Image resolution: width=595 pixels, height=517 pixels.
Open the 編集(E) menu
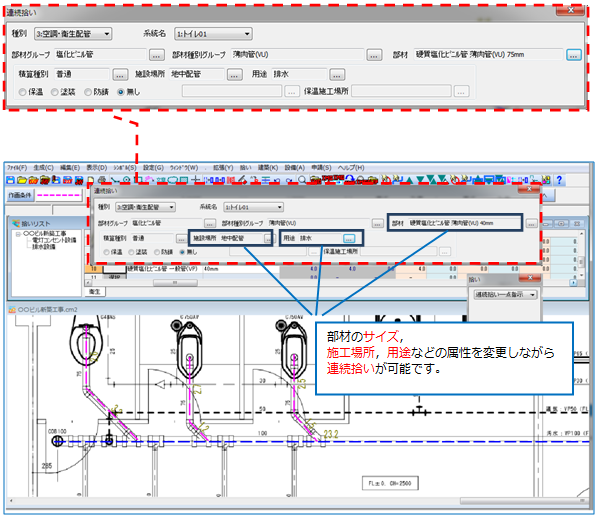point(70,167)
